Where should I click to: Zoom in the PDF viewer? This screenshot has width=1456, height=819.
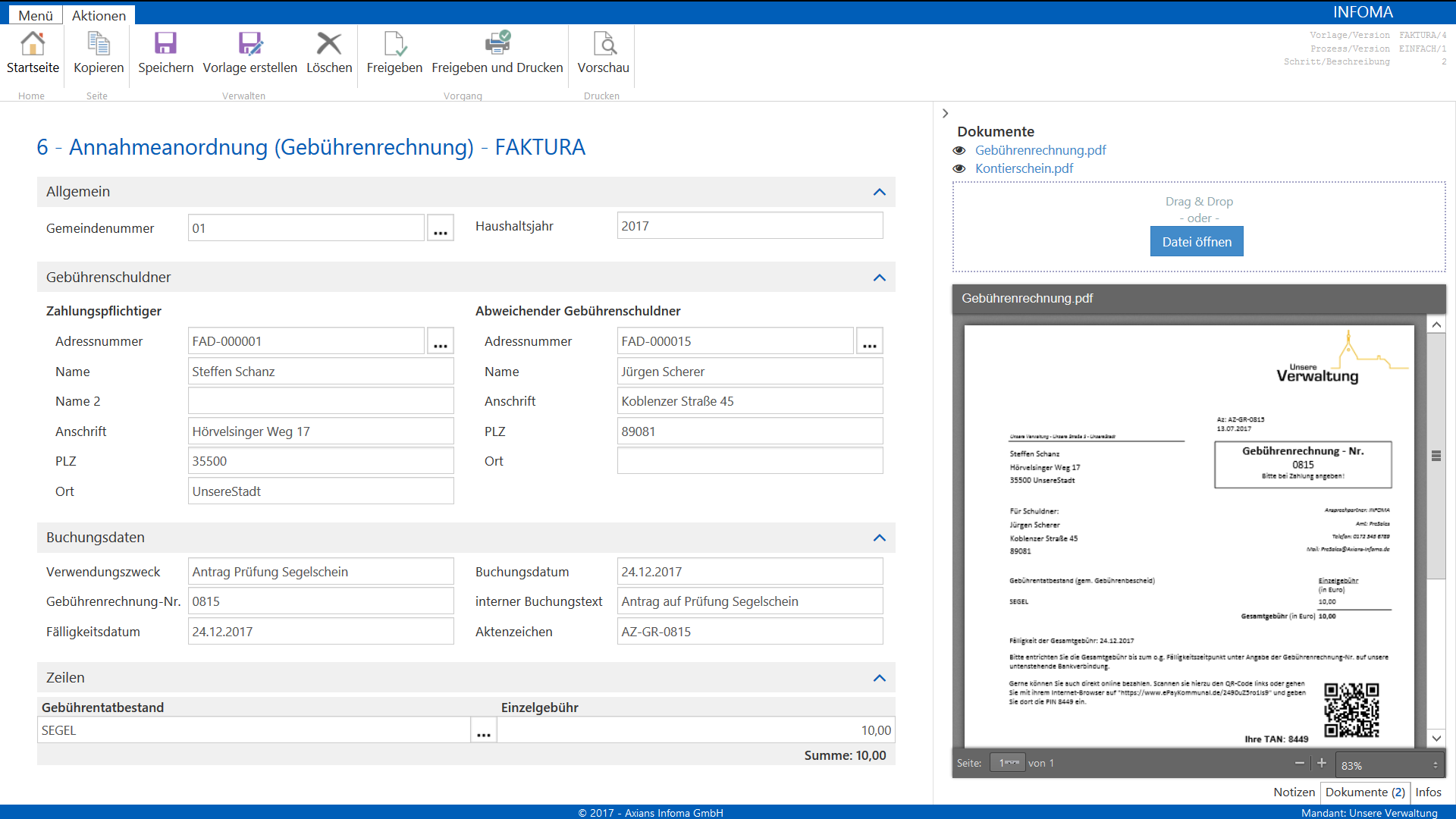pos(1322,763)
